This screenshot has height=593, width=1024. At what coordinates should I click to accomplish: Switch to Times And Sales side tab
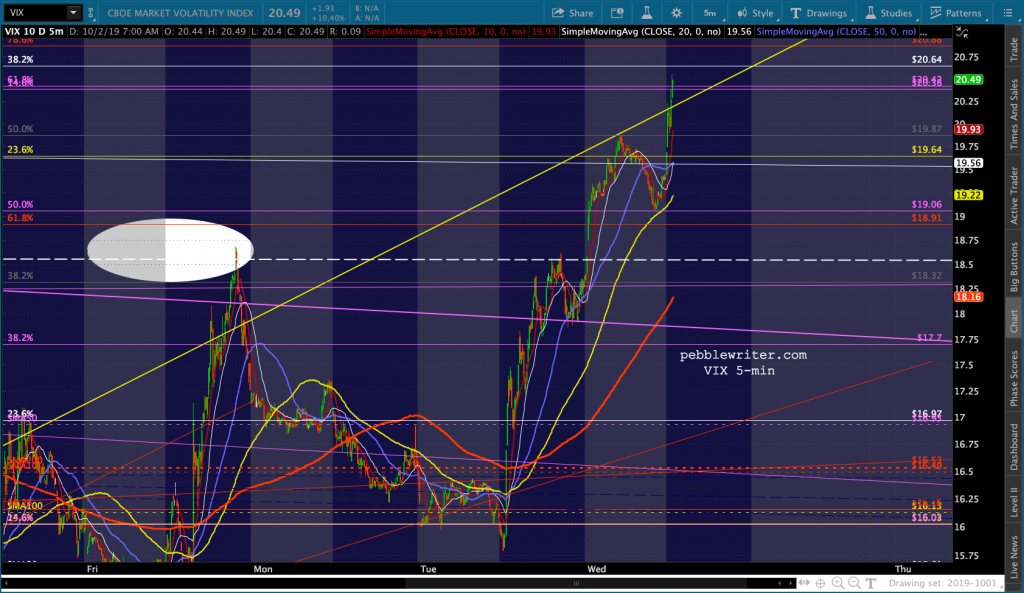(x=1014, y=114)
